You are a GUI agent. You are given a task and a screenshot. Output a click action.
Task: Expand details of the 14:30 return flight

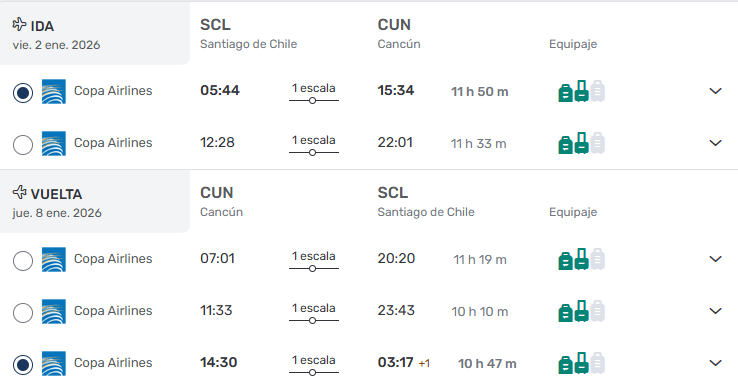pyautogui.click(x=715, y=363)
